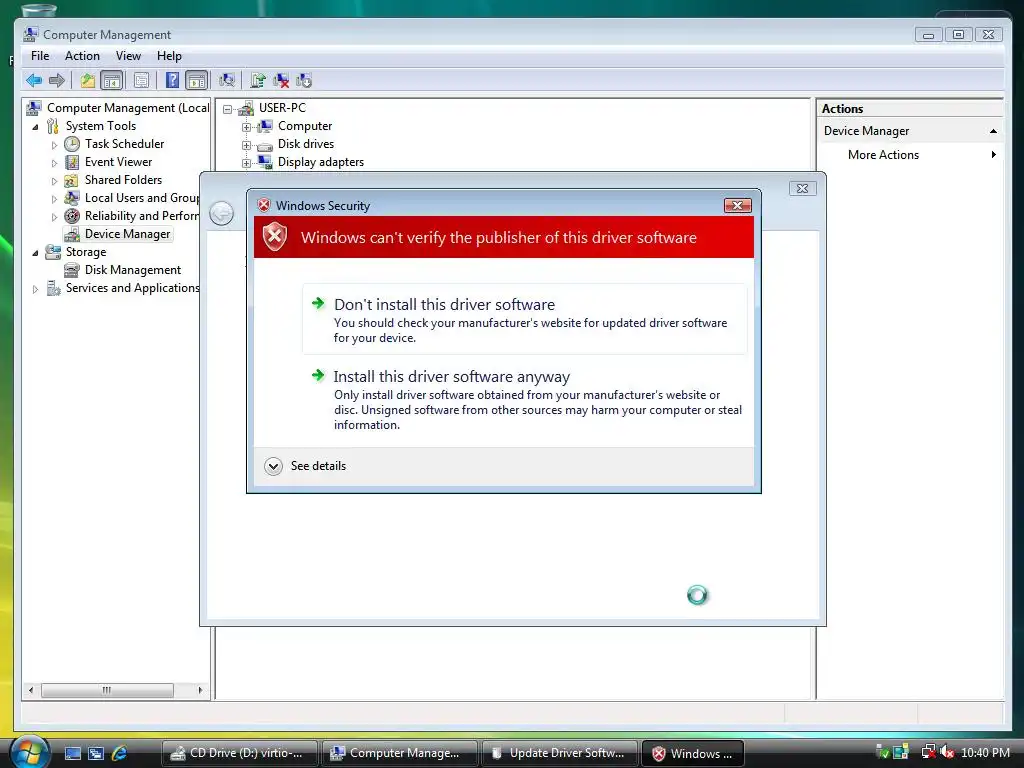Image resolution: width=1024 pixels, height=768 pixels.
Task: Click the scrollbar right arrow in console tree
Action: point(200,690)
